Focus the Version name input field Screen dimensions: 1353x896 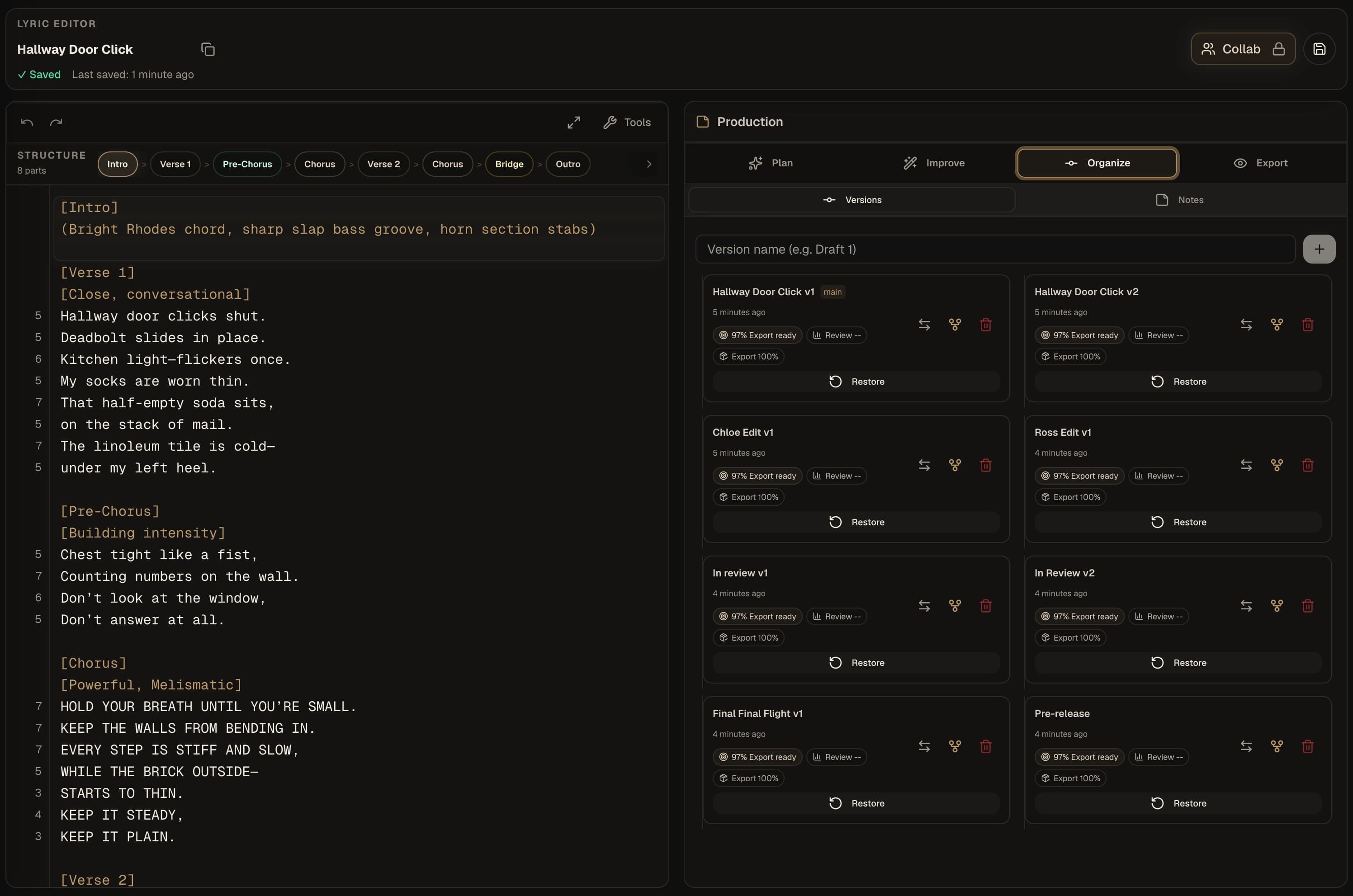coord(995,249)
